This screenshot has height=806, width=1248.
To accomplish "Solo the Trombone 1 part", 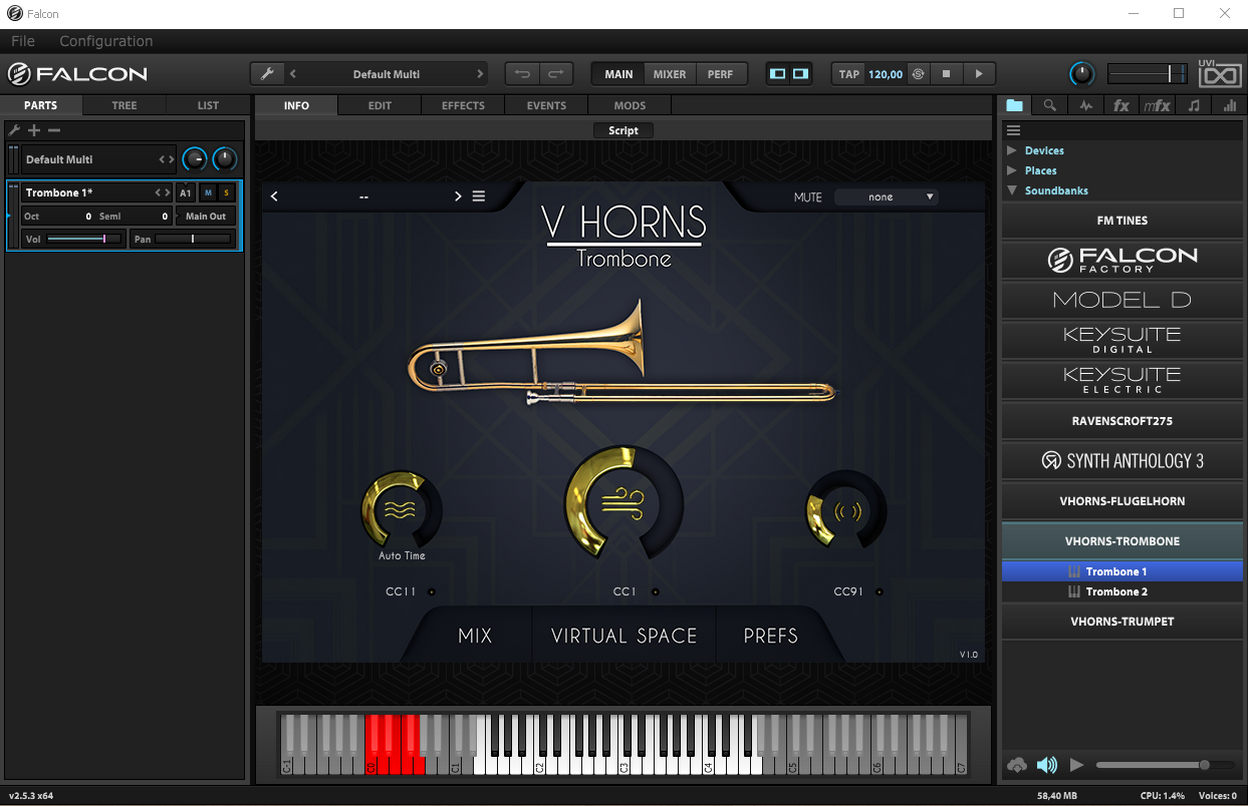I will point(226,192).
